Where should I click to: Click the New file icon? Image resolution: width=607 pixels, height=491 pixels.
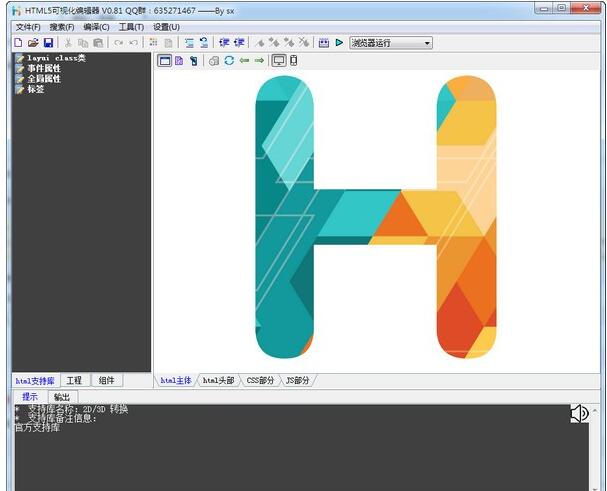coord(18,43)
